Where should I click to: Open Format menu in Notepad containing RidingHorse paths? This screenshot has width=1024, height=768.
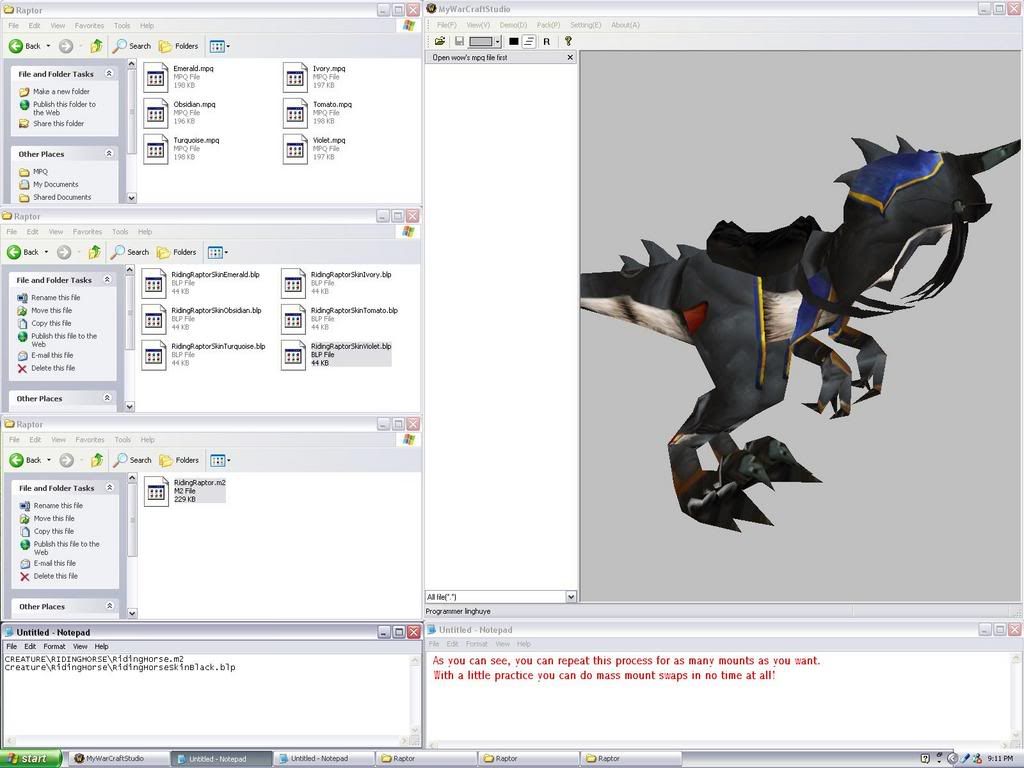click(x=54, y=647)
